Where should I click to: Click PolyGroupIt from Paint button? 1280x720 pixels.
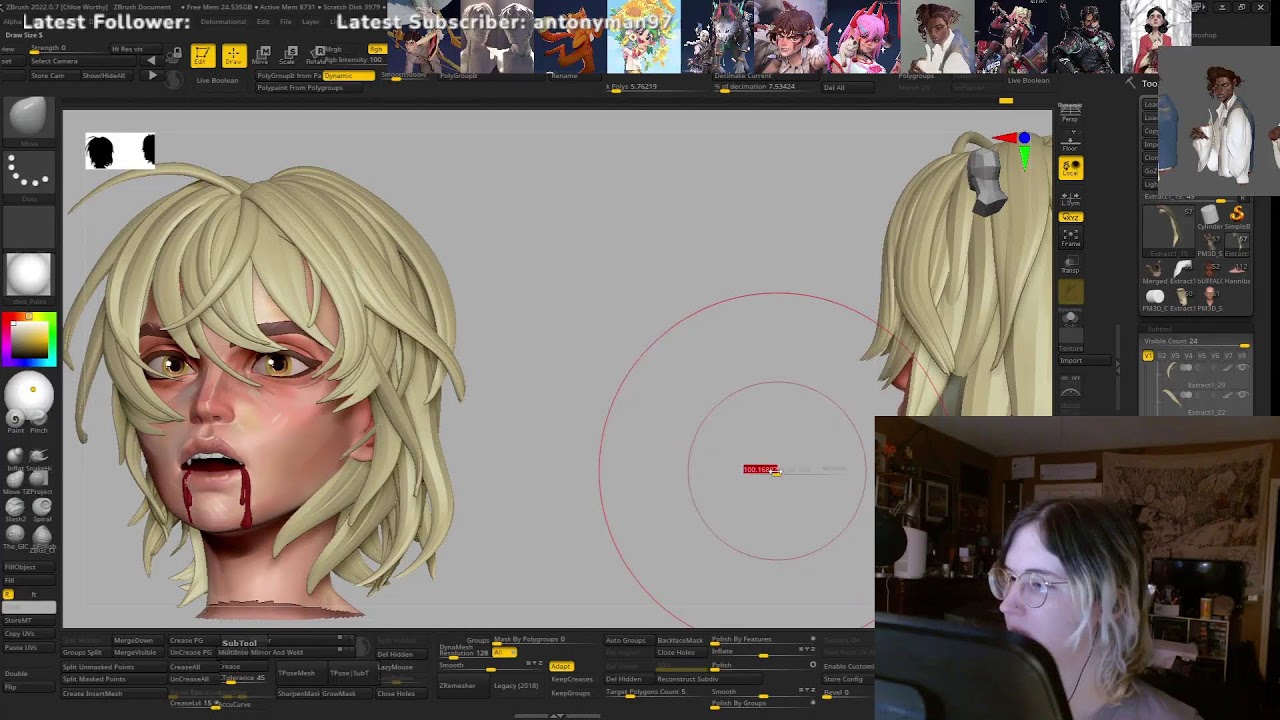pos(288,76)
